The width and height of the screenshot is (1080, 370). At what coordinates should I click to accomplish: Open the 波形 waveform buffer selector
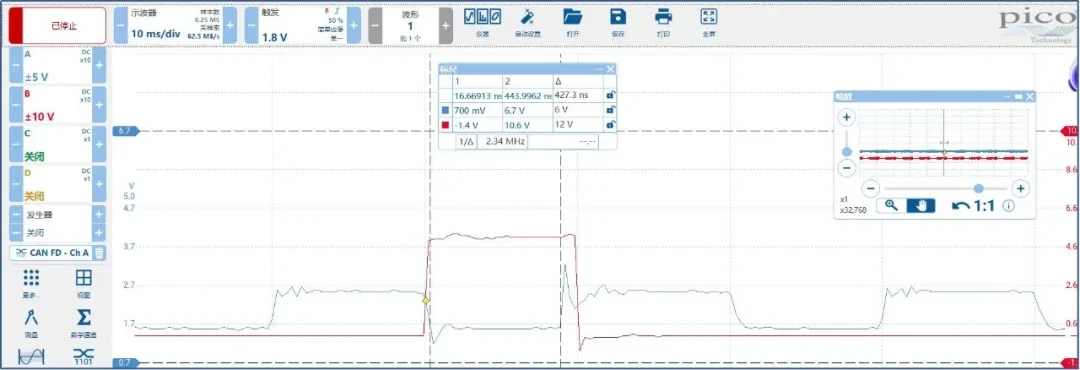[x=411, y=25]
